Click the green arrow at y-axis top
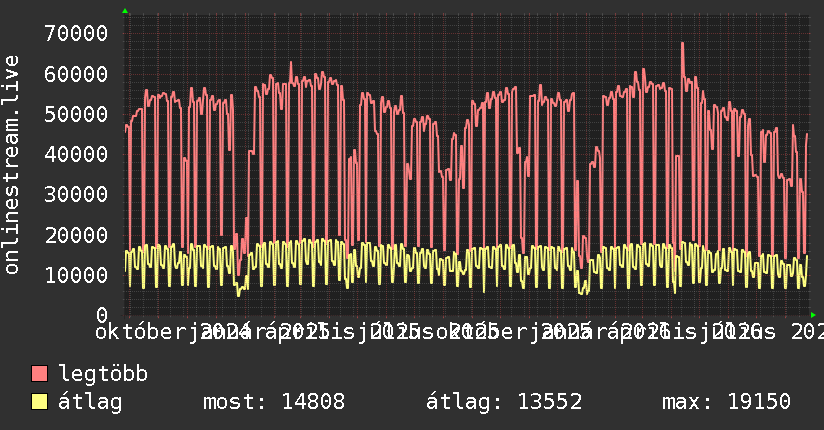824x430 pixels. click(x=125, y=11)
